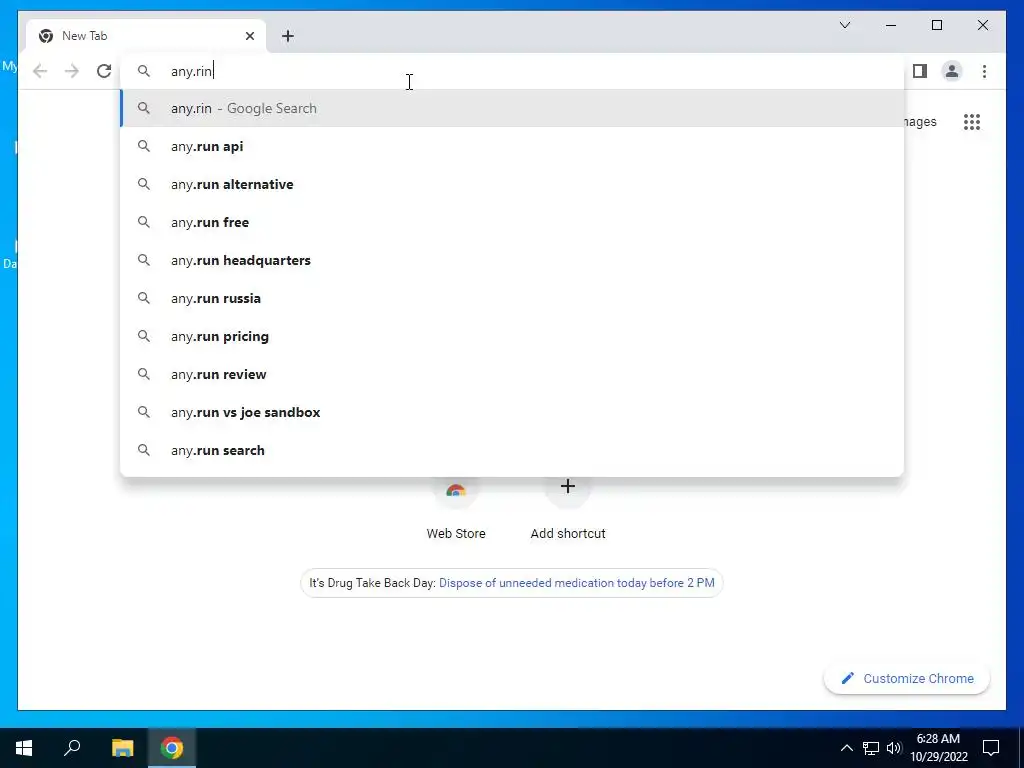Select the 'any.run search' suggestion
This screenshot has height=768, width=1024.
512,450
